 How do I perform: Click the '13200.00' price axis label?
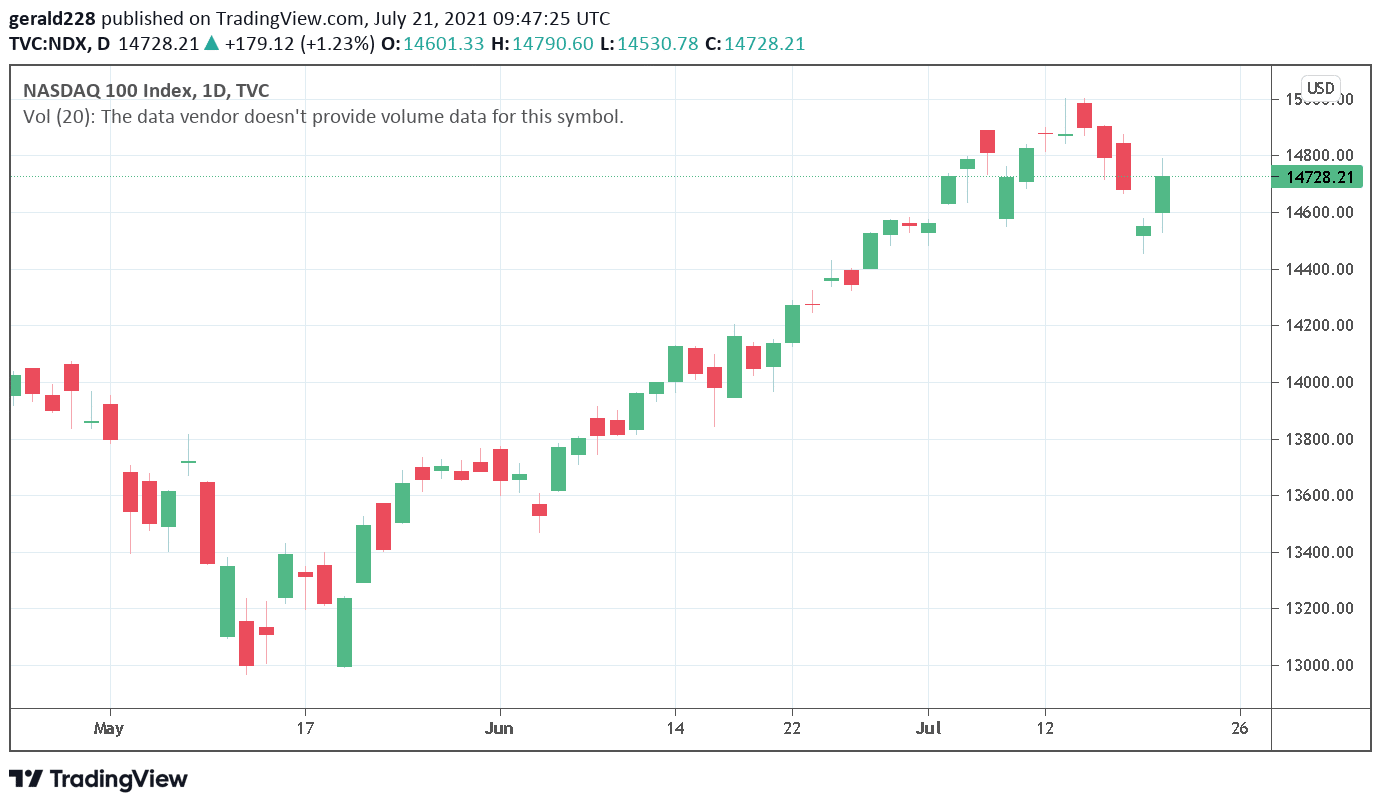coord(1320,608)
